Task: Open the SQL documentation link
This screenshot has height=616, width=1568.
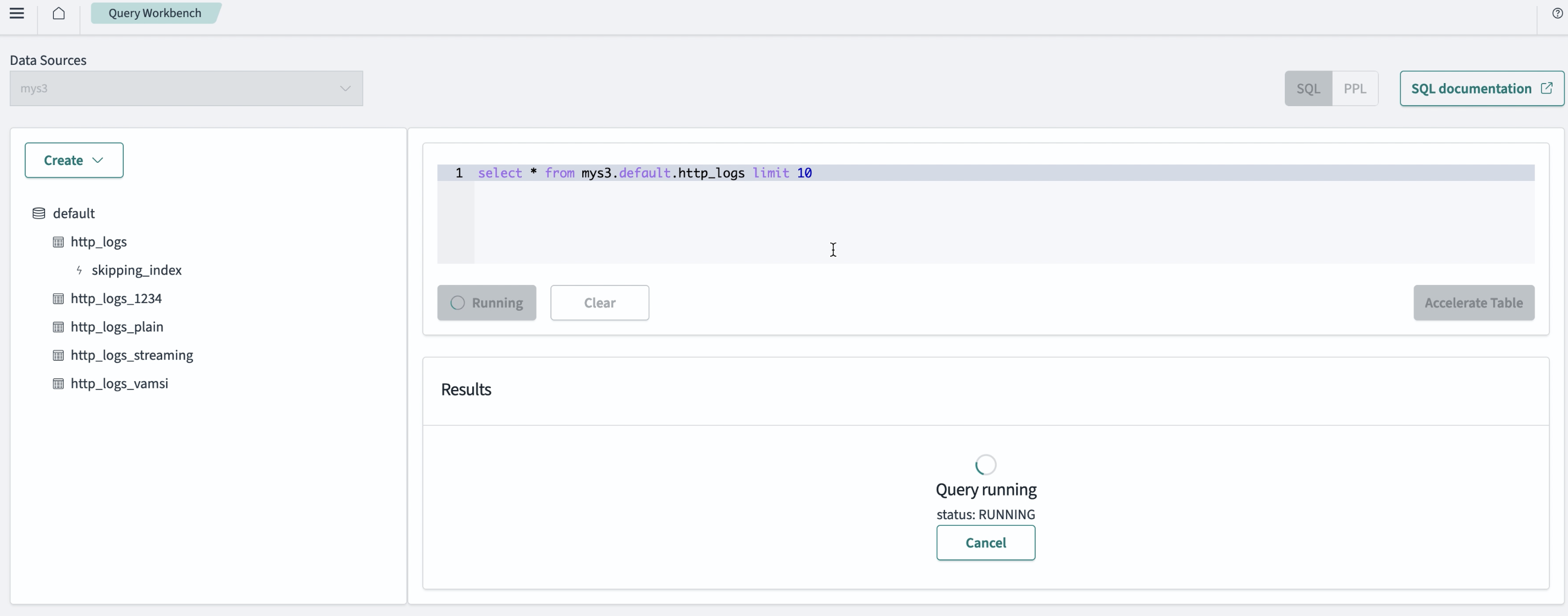Action: point(1481,88)
